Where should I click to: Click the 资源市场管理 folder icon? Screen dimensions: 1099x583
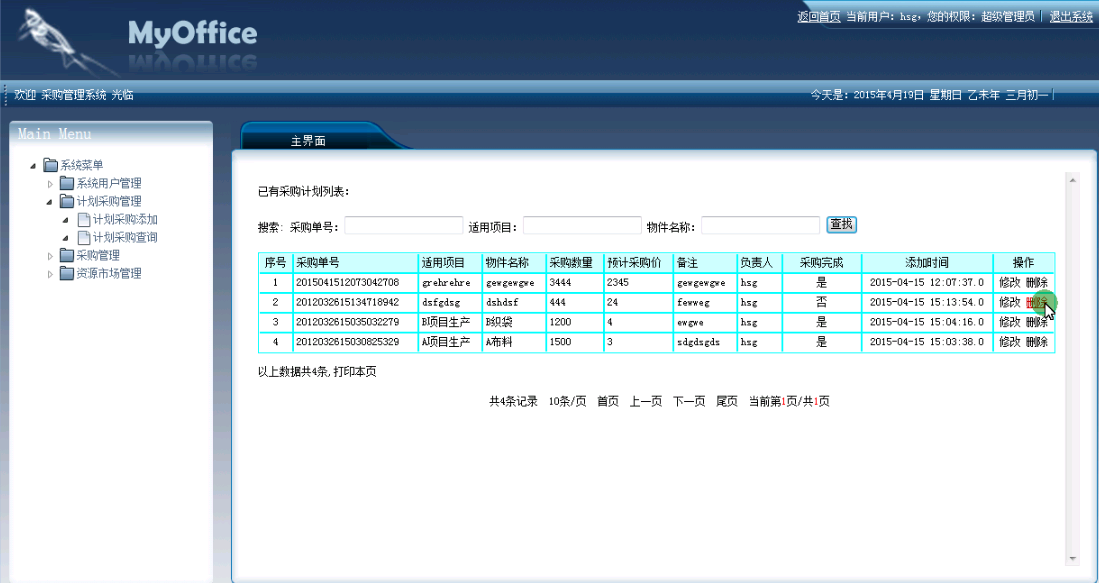66,274
